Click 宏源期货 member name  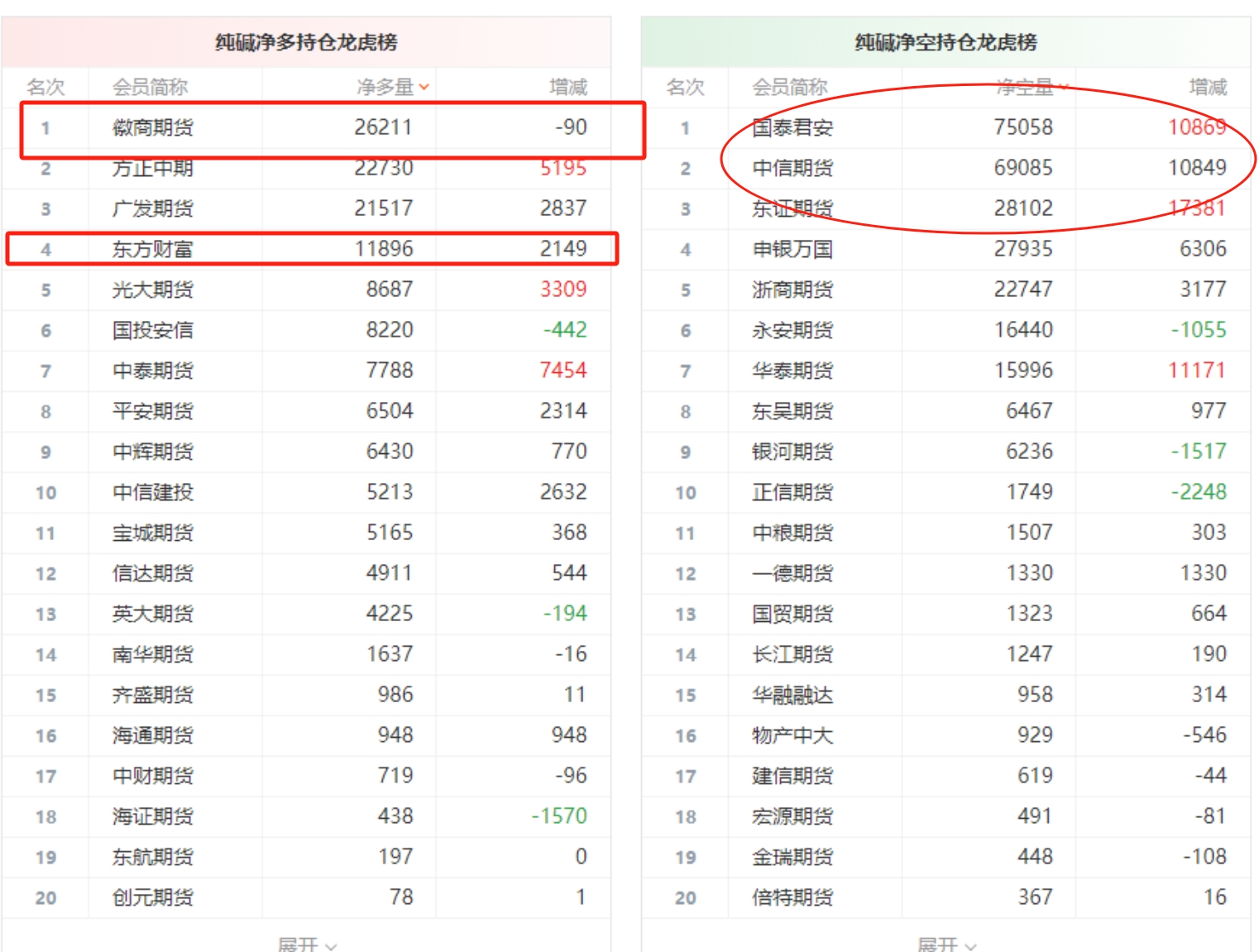click(x=792, y=816)
